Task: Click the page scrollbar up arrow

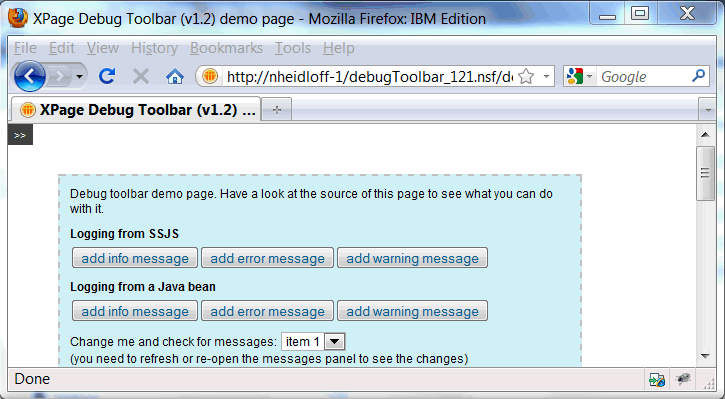Action: pos(705,135)
